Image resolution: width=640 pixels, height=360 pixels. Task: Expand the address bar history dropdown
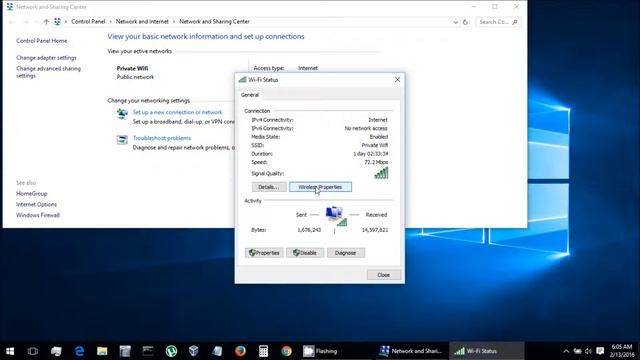point(456,22)
